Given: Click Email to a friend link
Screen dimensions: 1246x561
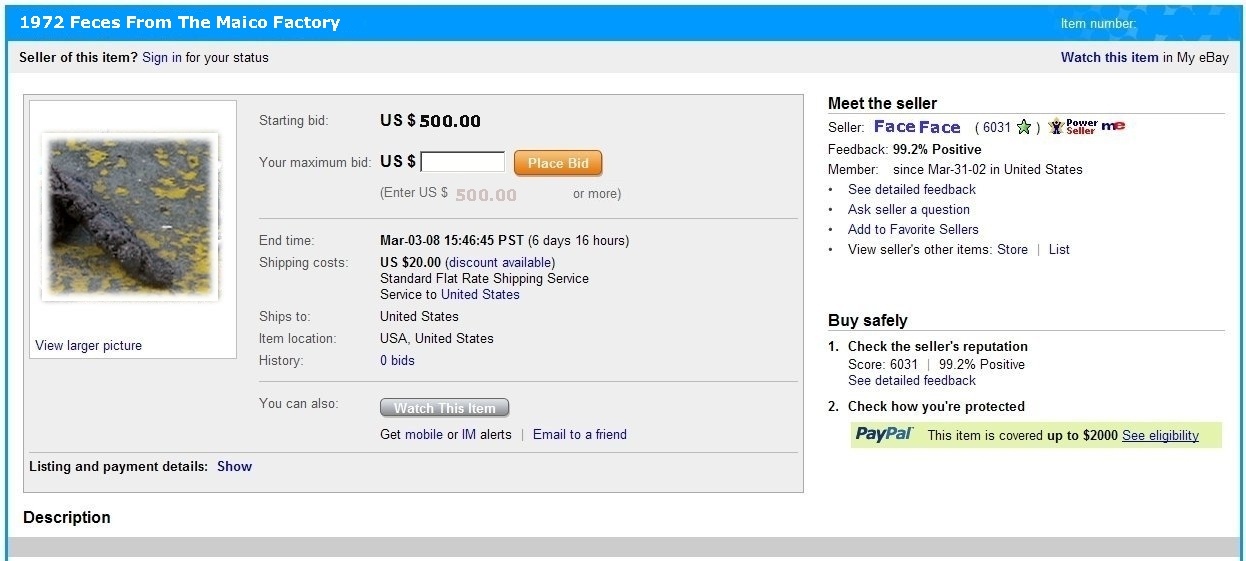Looking at the screenshot, I should point(580,434).
